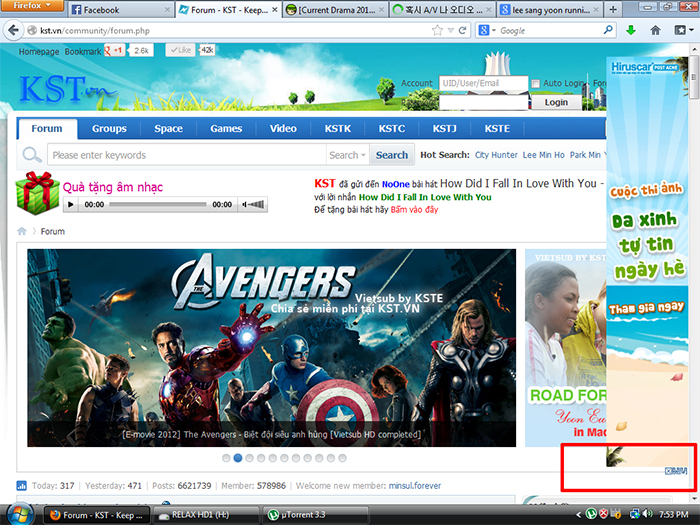Click the Bookmark link
The image size is (700, 525).
[83, 51]
